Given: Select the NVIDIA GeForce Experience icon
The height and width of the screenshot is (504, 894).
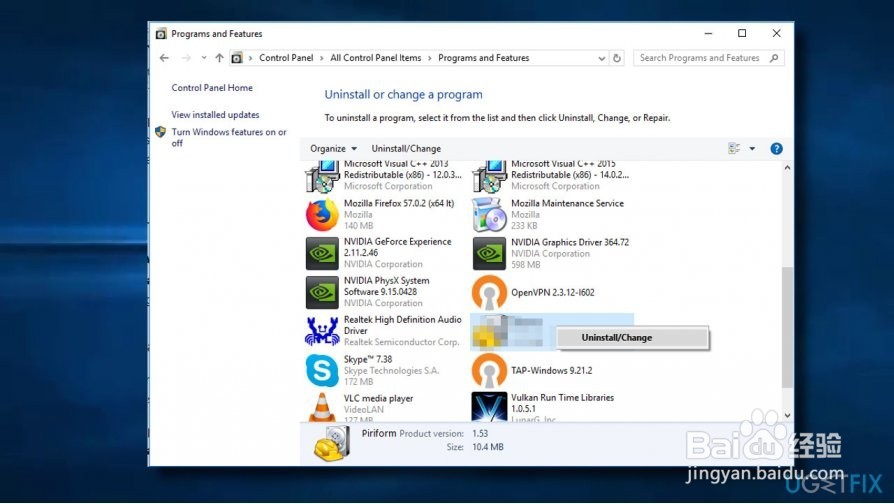Looking at the screenshot, I should 322,254.
